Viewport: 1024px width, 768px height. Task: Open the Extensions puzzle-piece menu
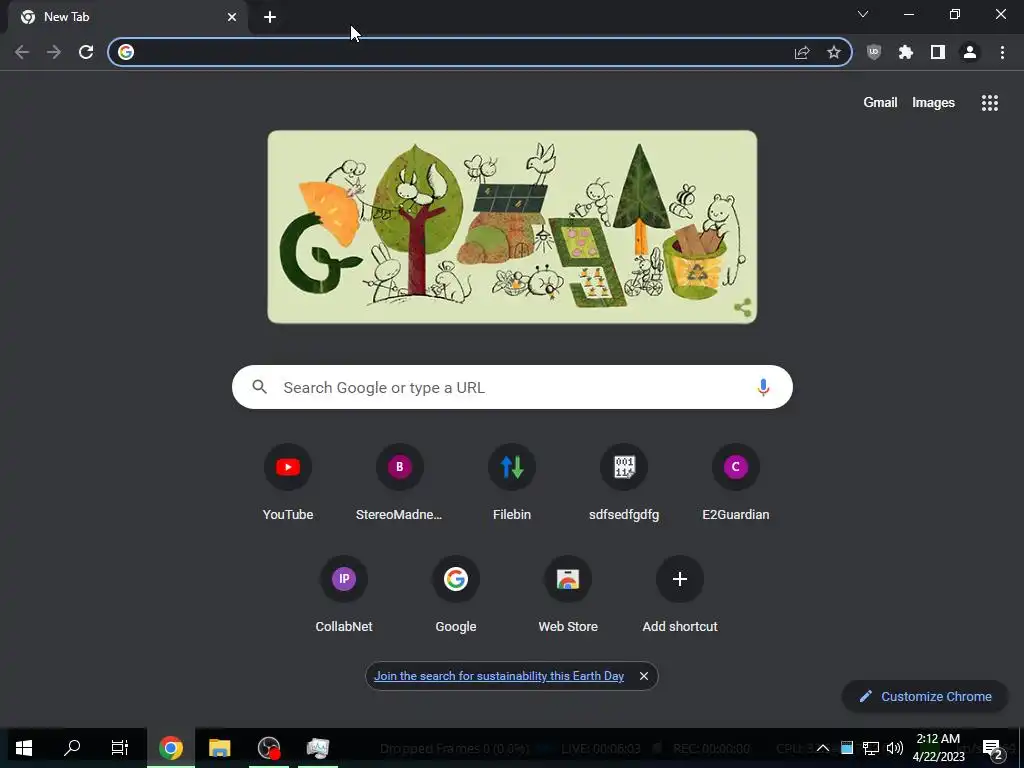(x=906, y=52)
